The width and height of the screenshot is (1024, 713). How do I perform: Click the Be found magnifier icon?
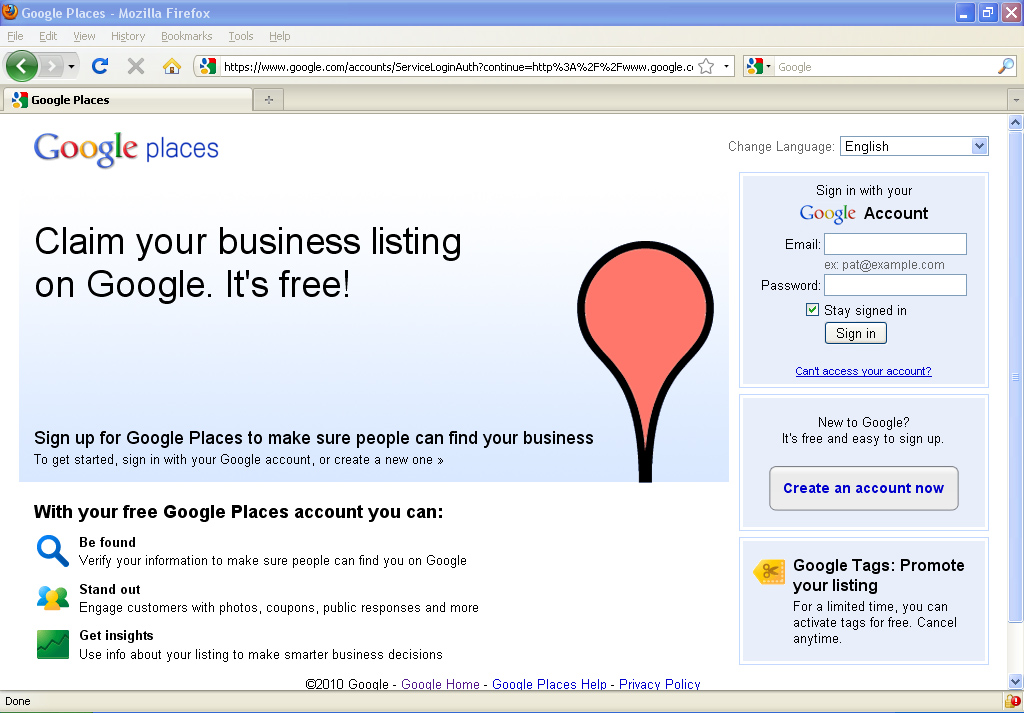[x=52, y=551]
